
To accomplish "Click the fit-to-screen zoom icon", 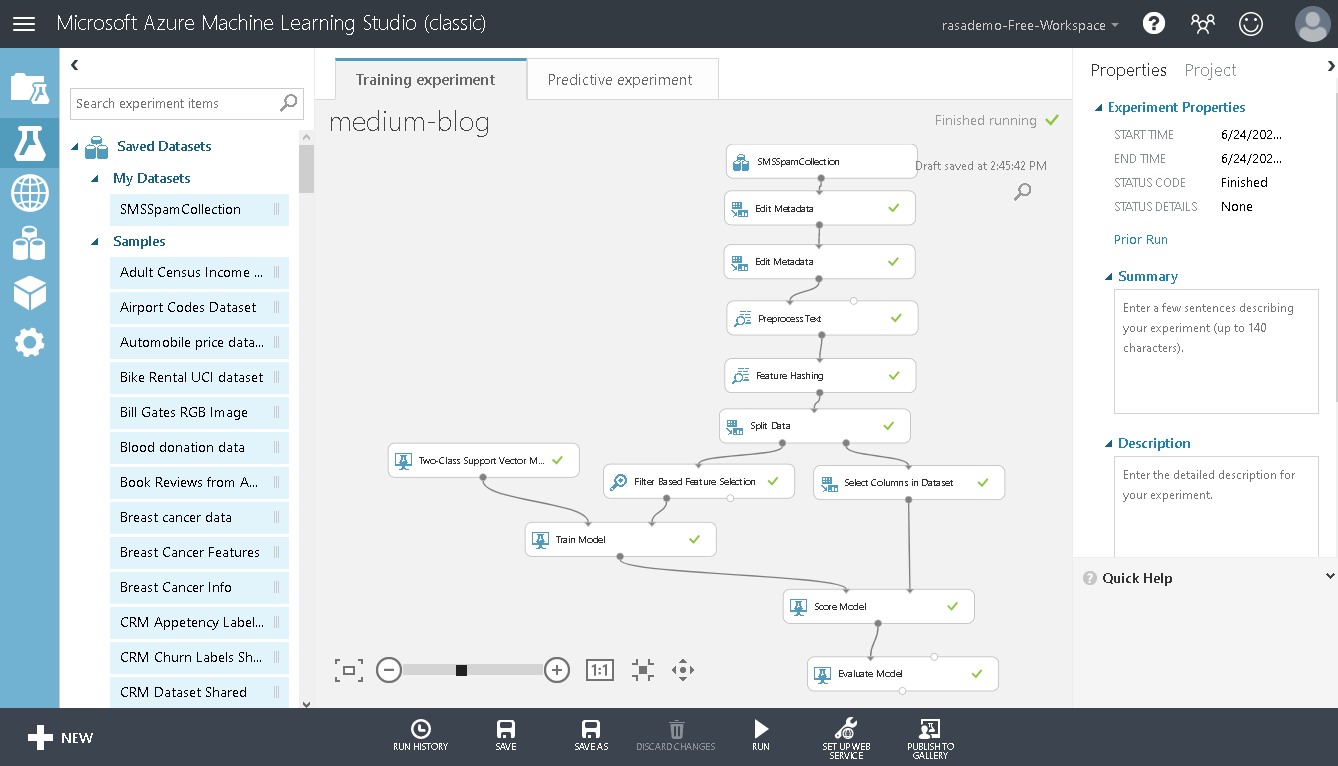I will 348,670.
